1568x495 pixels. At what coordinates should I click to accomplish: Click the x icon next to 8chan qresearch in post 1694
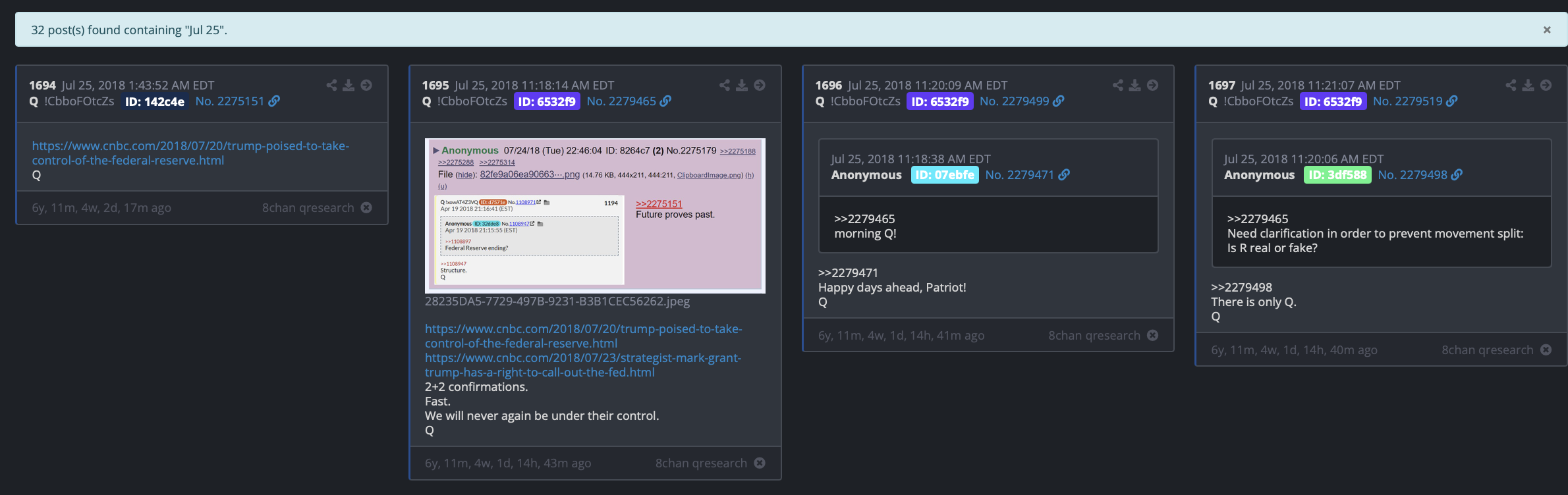coord(367,207)
